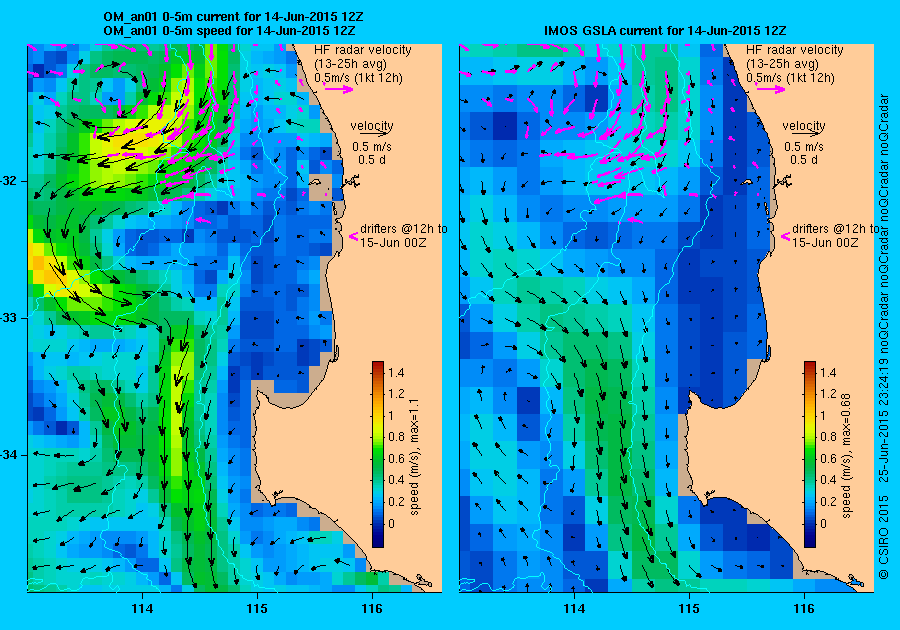Viewport: 900px width, 630px height.
Task: Click the 0 tick on left colorbar
Action: coord(391,523)
